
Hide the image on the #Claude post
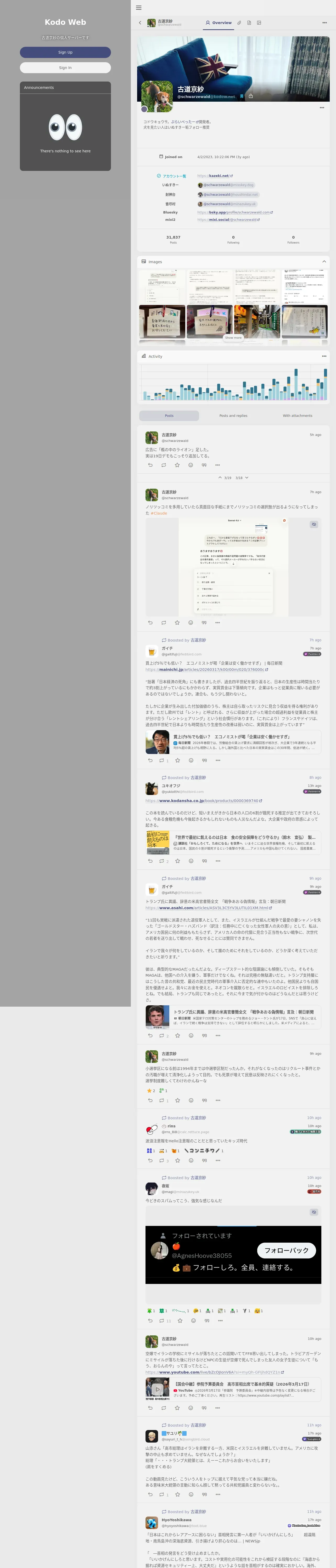coord(314,524)
